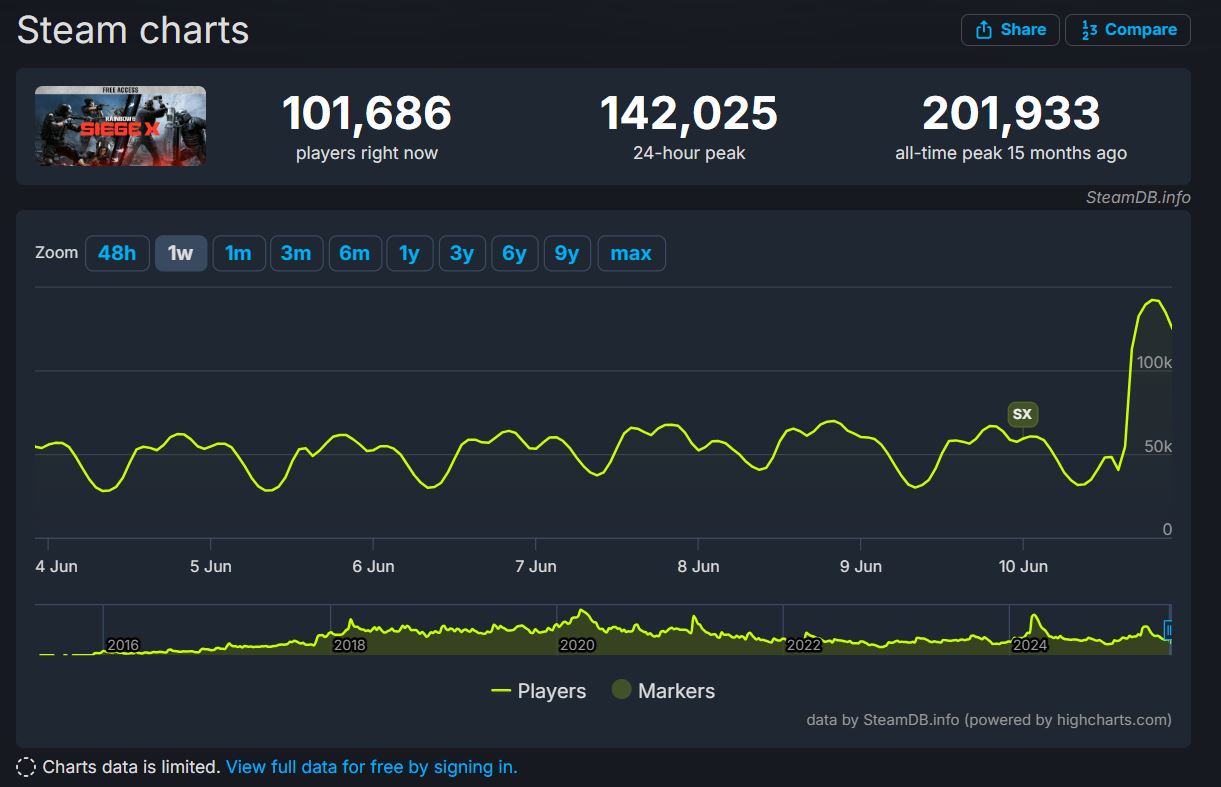This screenshot has height=787, width=1221.
Task: Choose the 6y zoom option
Action: coord(514,253)
